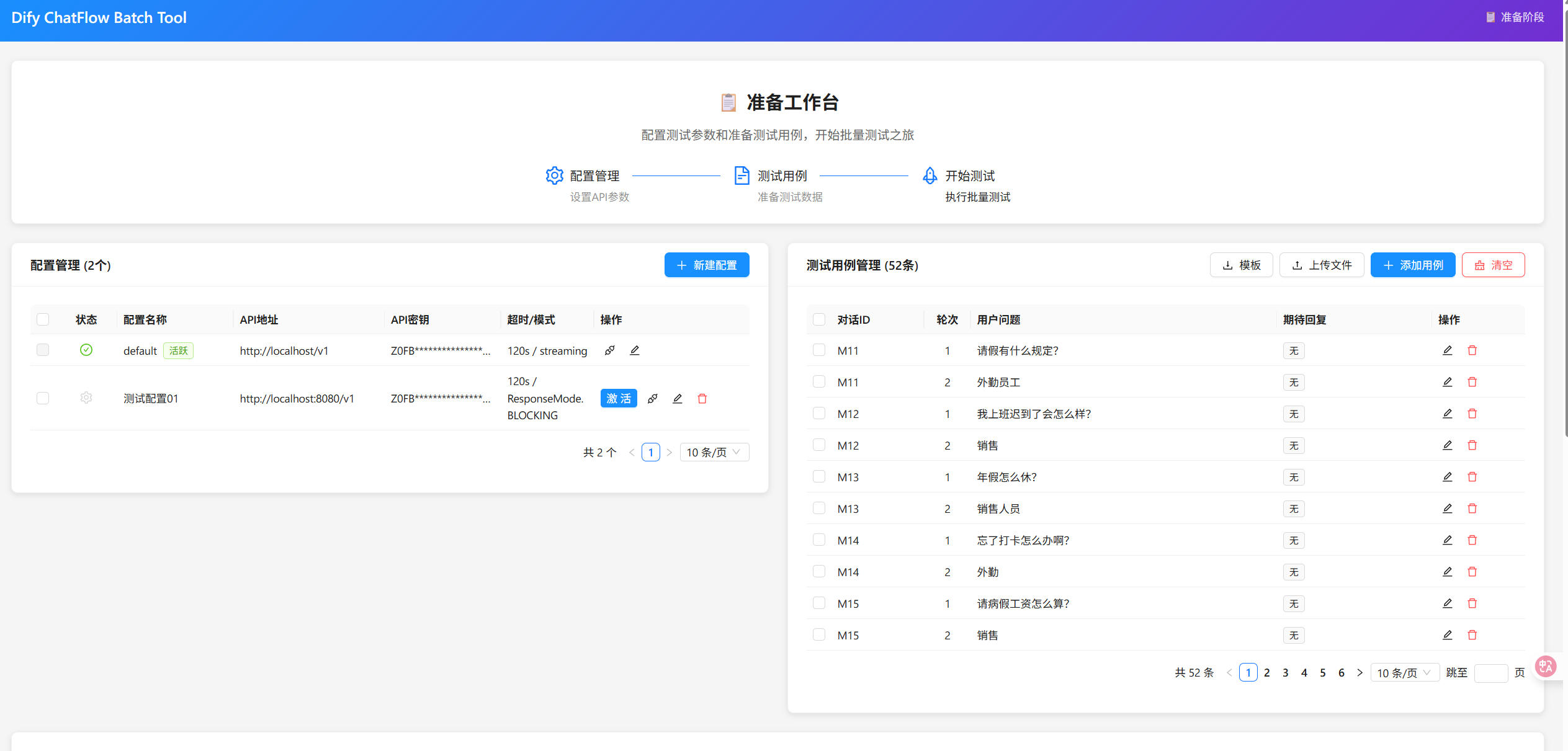Edit the default configuration with pencil icon
The width and height of the screenshot is (1568, 751).
(x=634, y=350)
